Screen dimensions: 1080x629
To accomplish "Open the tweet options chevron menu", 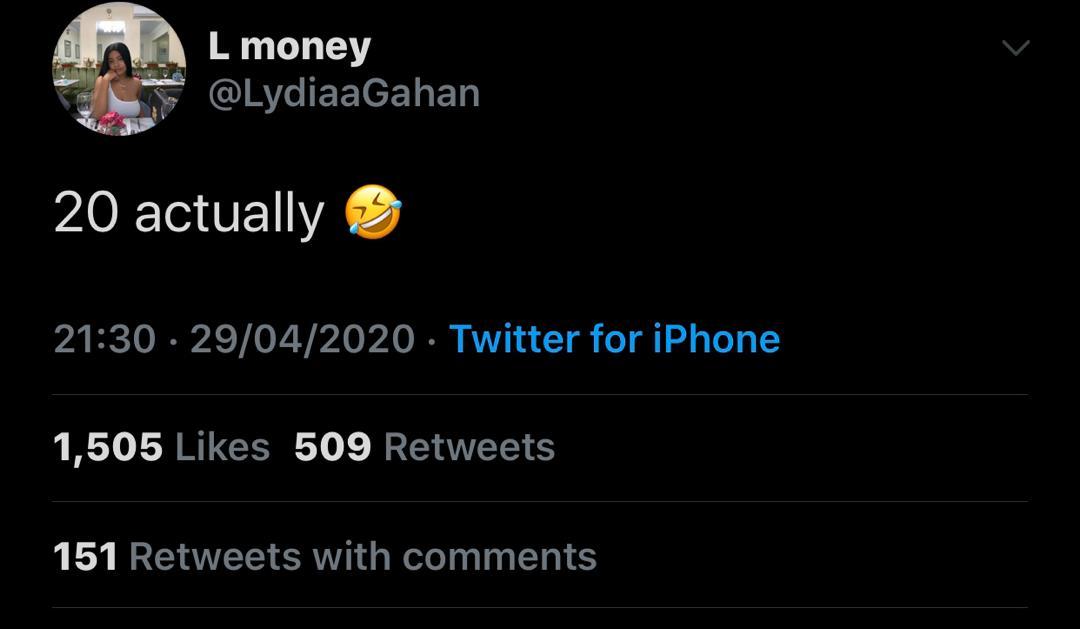I will coord(1015,48).
